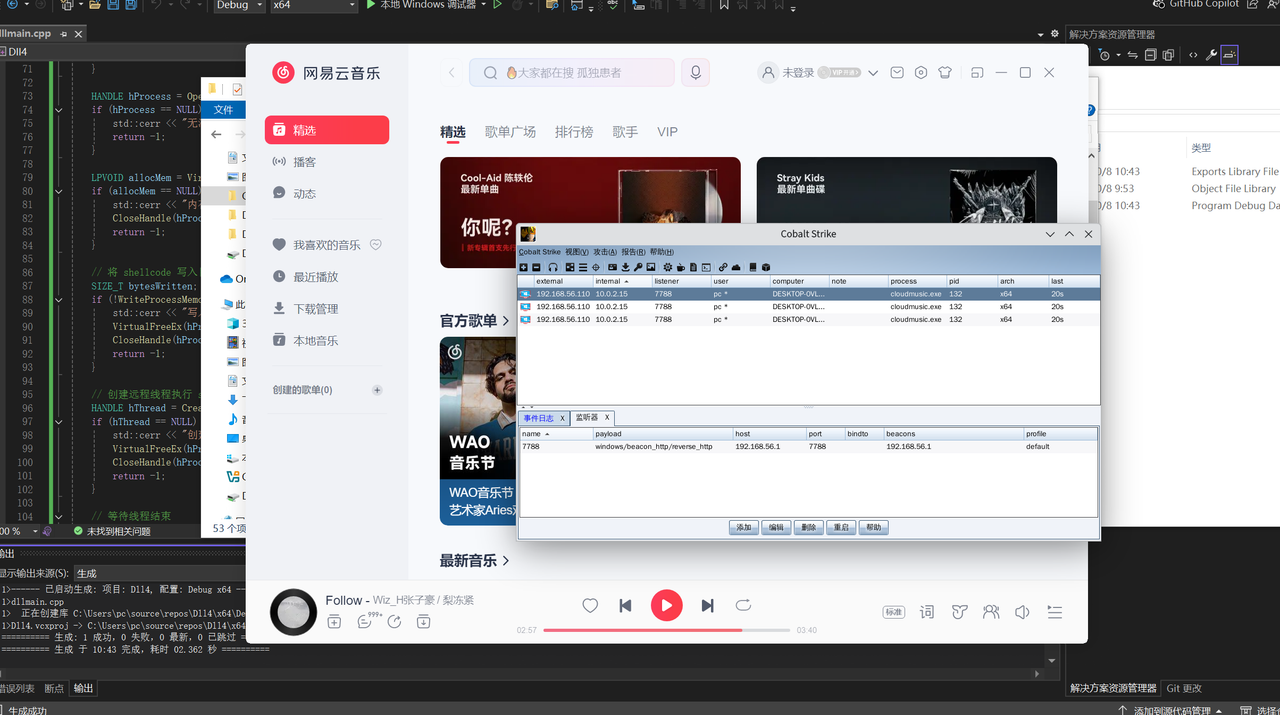Click the microphone voice search icon in NetEase Music

tap(696, 72)
